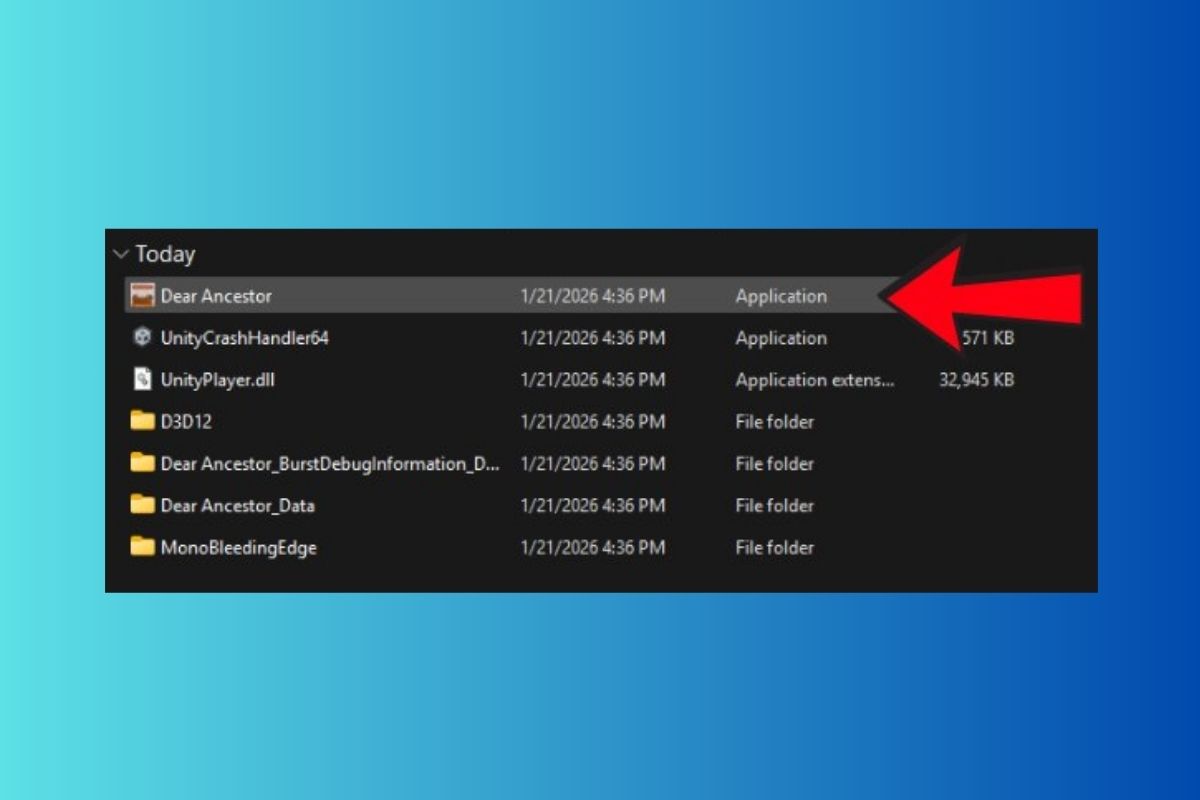This screenshot has height=800, width=1200.
Task: Click the Dear Ancestor_BurstDebugInformation folder icon
Action: 143,464
